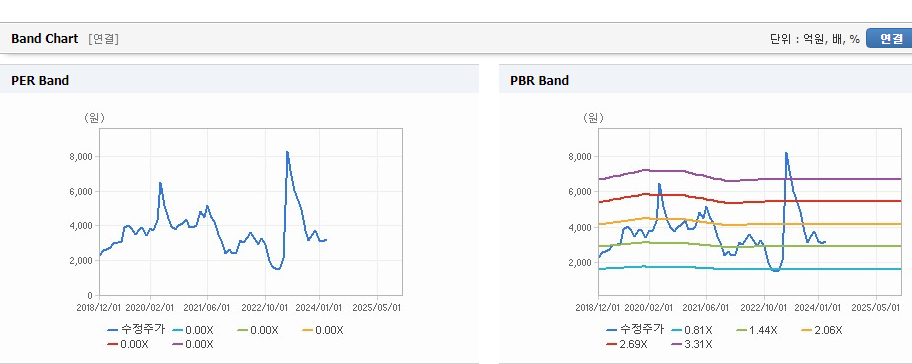Click 2020/02/01 on PER Band axis

[150, 307]
